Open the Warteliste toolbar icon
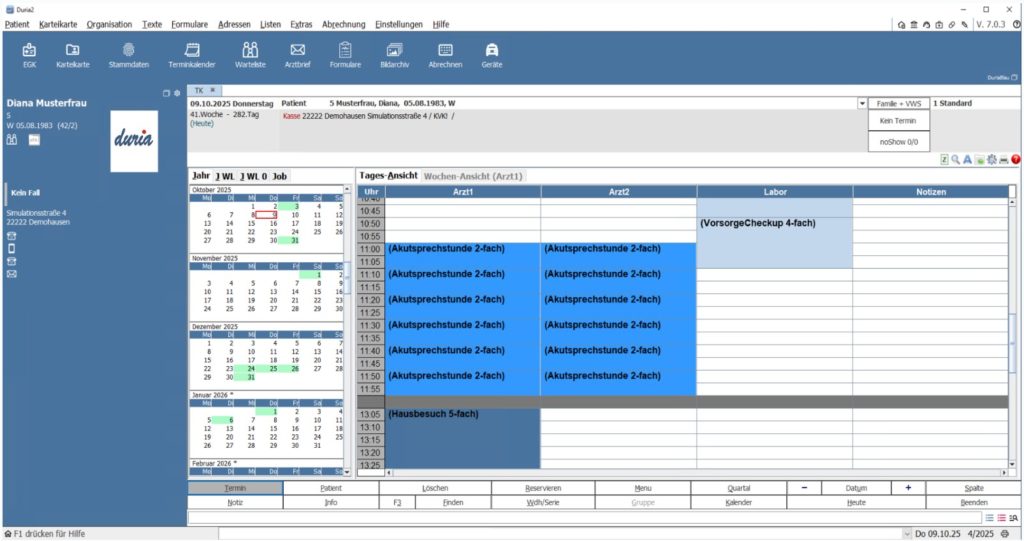The height and width of the screenshot is (541, 1024). point(250,55)
